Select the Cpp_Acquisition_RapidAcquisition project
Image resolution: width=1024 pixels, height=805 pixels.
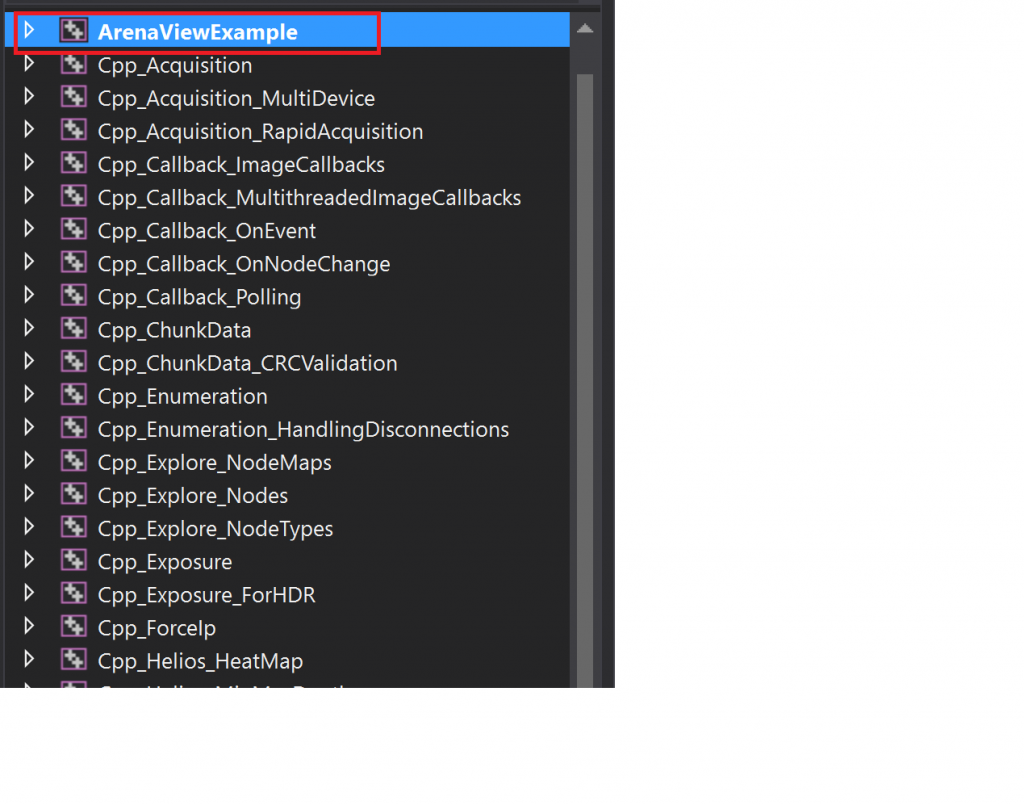[x=259, y=130]
